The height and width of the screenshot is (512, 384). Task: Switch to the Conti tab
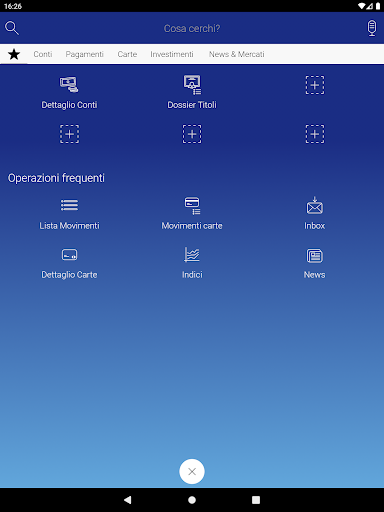(43, 54)
